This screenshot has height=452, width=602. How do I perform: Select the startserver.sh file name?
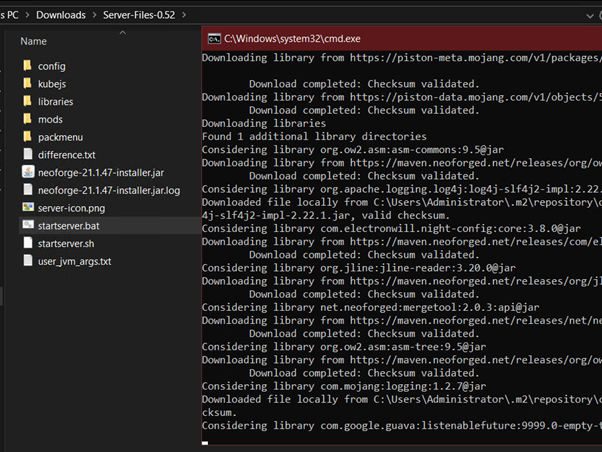(66, 243)
